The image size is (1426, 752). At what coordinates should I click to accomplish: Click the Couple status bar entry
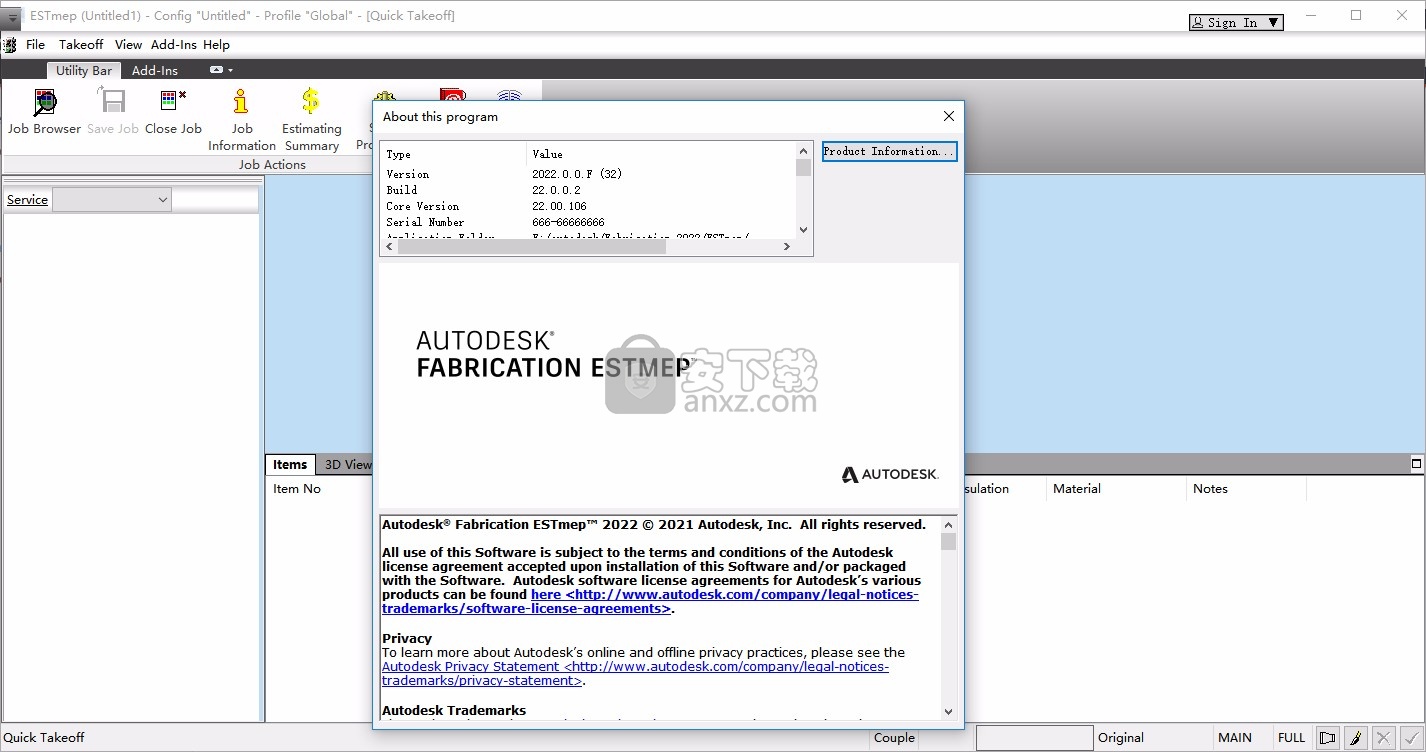click(894, 738)
